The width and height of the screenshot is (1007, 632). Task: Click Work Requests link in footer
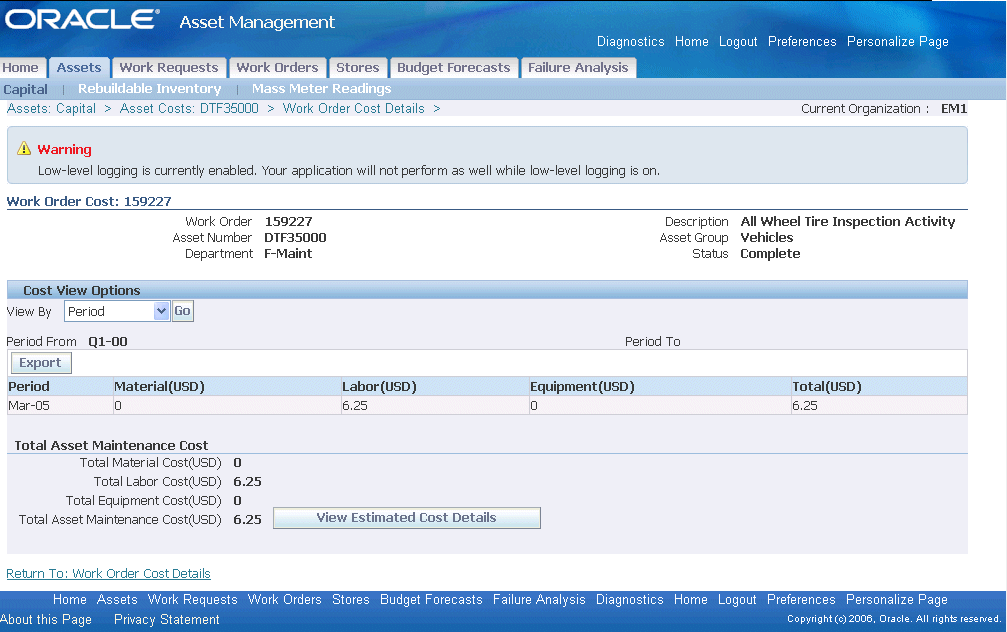pos(193,599)
